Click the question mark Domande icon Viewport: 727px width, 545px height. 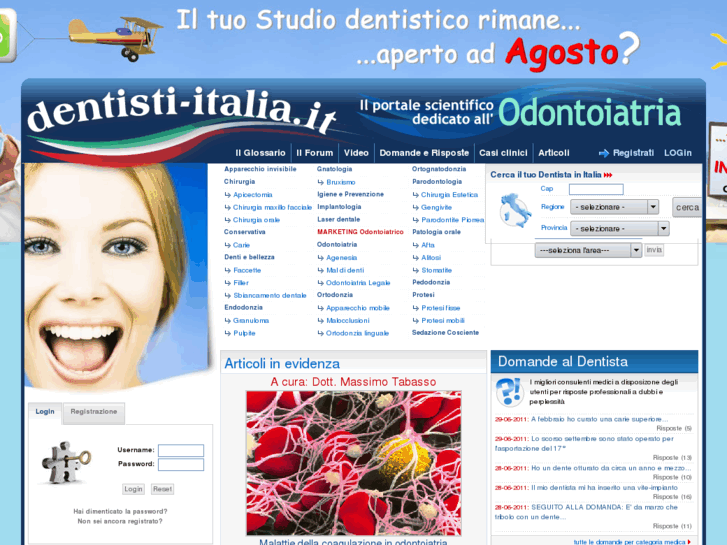click(x=510, y=392)
